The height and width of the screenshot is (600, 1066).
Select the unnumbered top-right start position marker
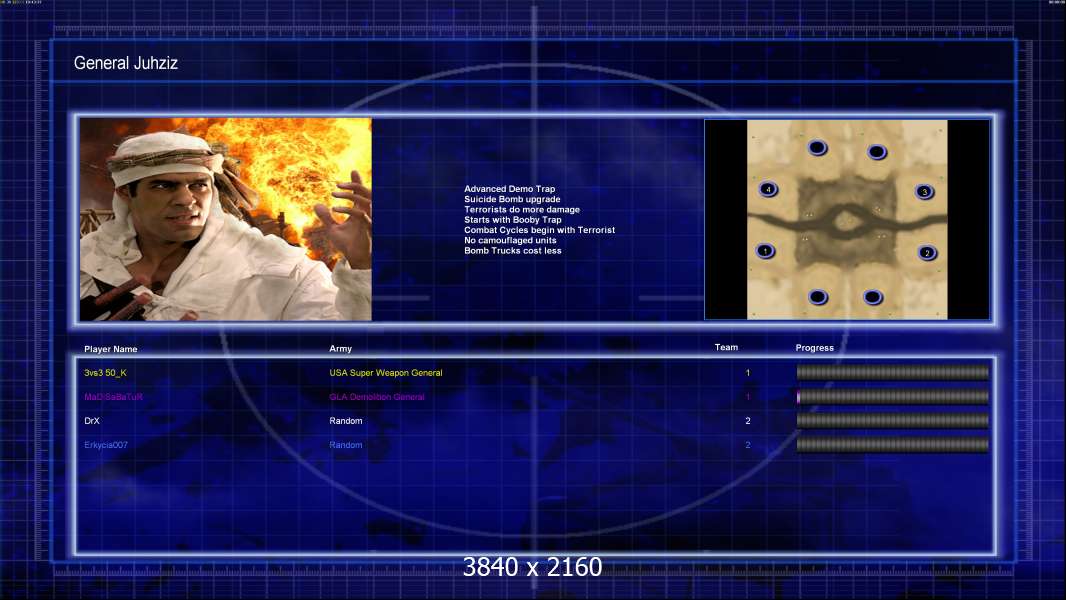pyautogui.click(x=877, y=152)
